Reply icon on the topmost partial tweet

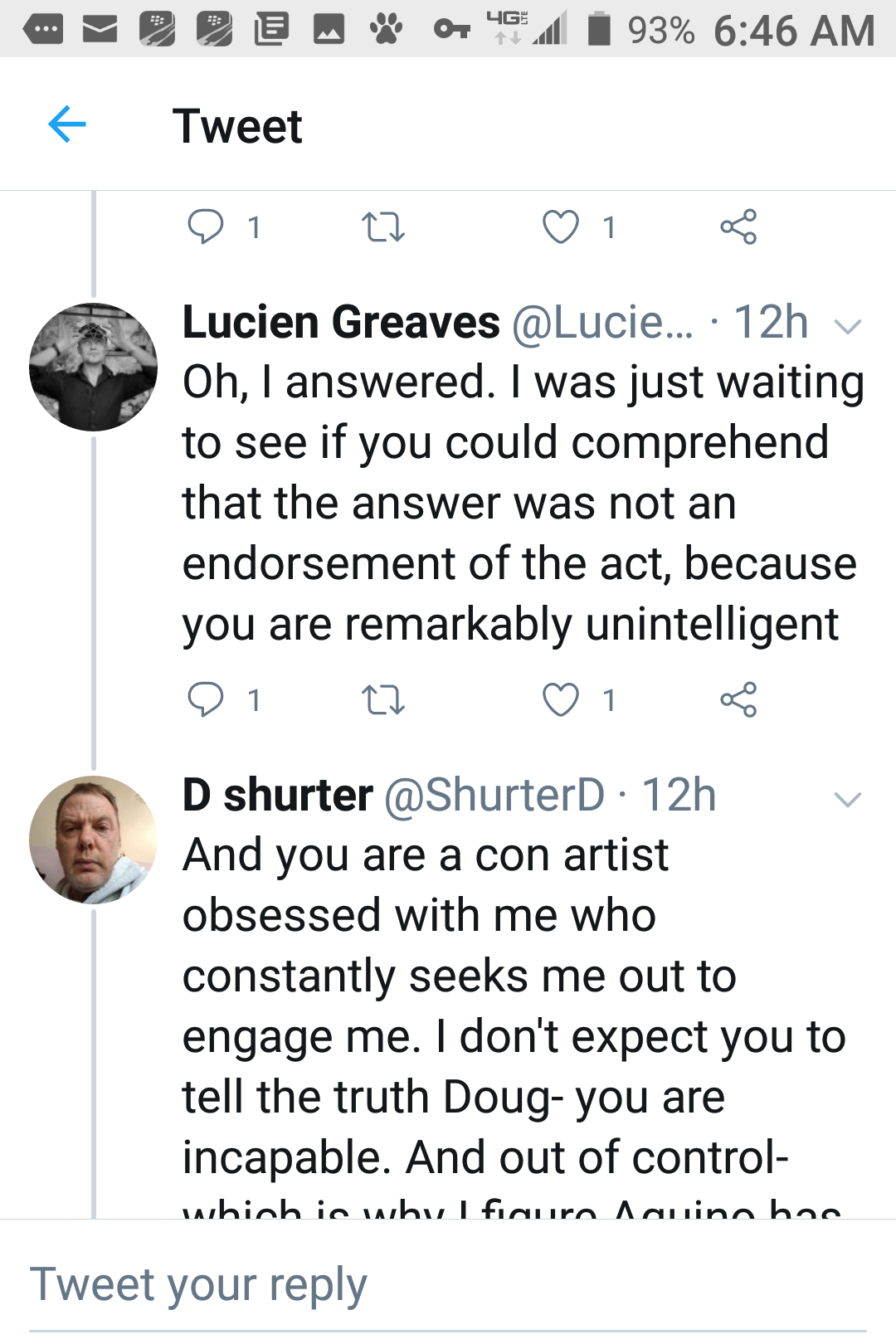(x=205, y=226)
